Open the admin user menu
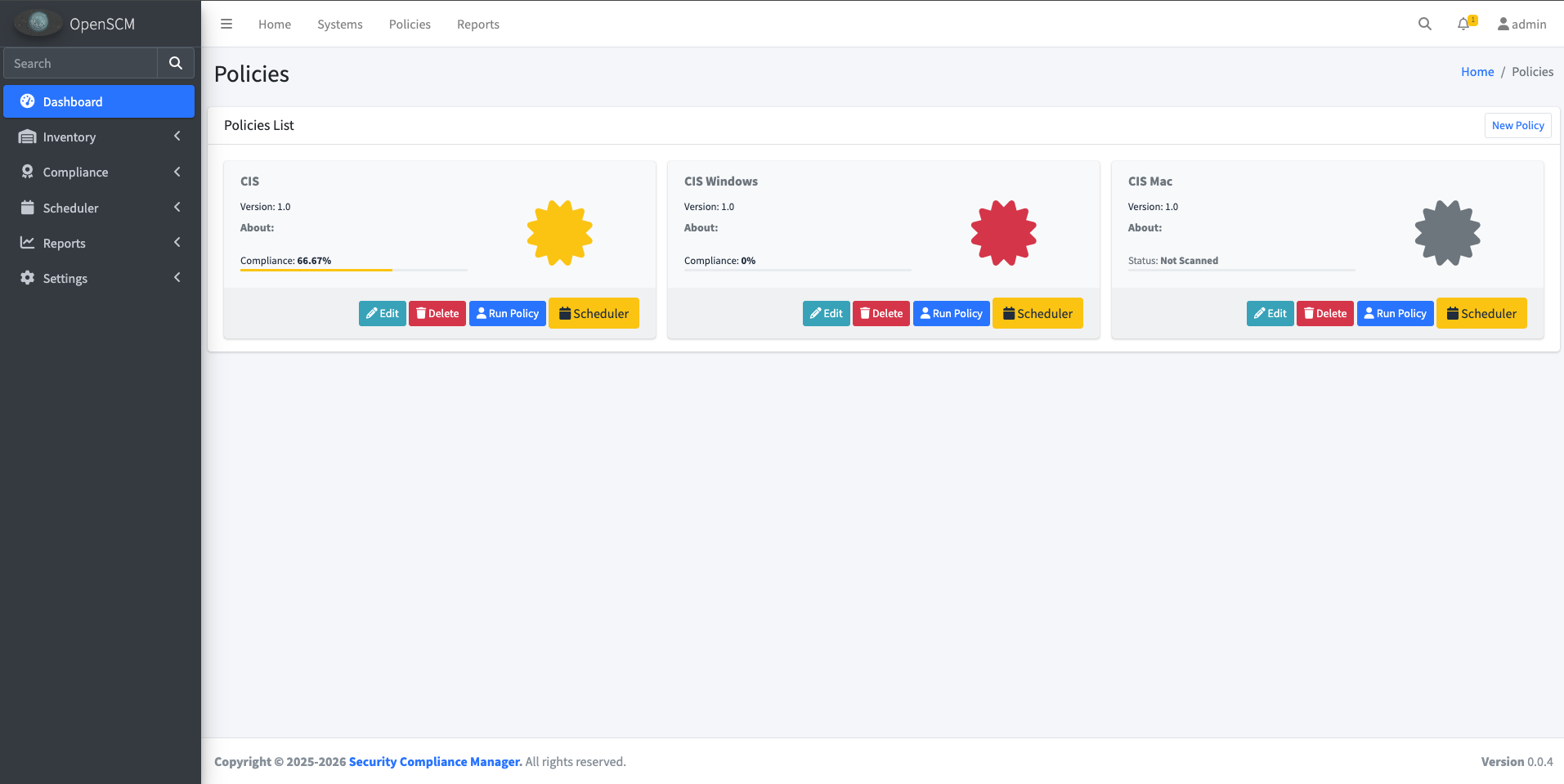The image size is (1564, 784). (1521, 25)
